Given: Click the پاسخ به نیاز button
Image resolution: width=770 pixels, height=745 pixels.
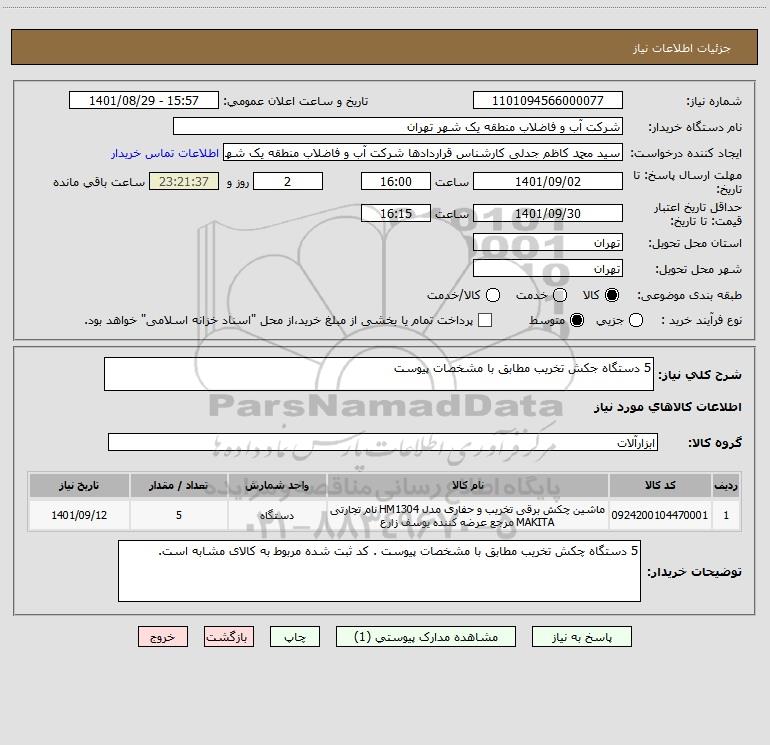Looking at the screenshot, I should [x=581, y=636].
